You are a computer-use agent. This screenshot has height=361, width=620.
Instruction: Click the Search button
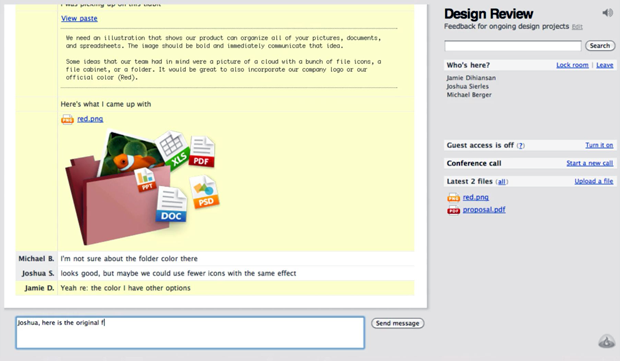600,46
